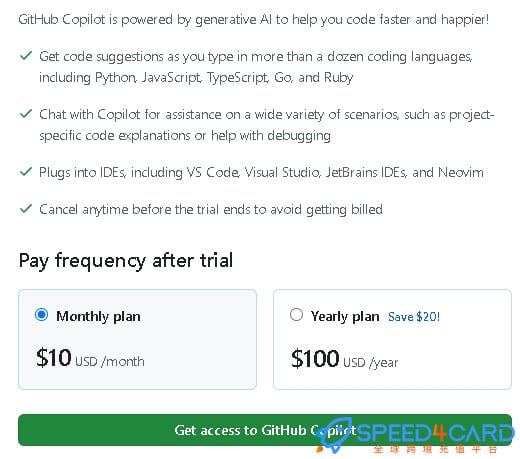
Task: Click the "Monthly plan" label text
Action: coord(98,316)
